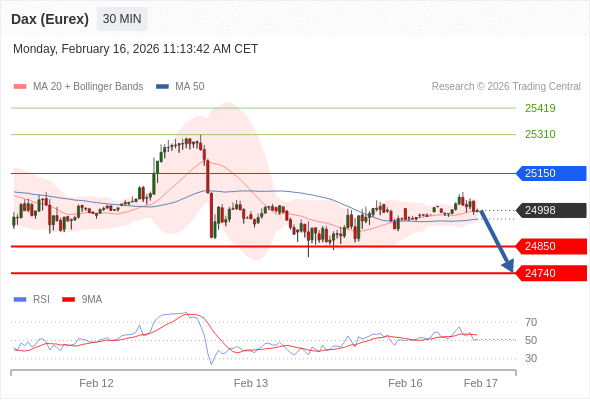
Task: Click the black 24998 current price tag
Action: tap(551, 210)
